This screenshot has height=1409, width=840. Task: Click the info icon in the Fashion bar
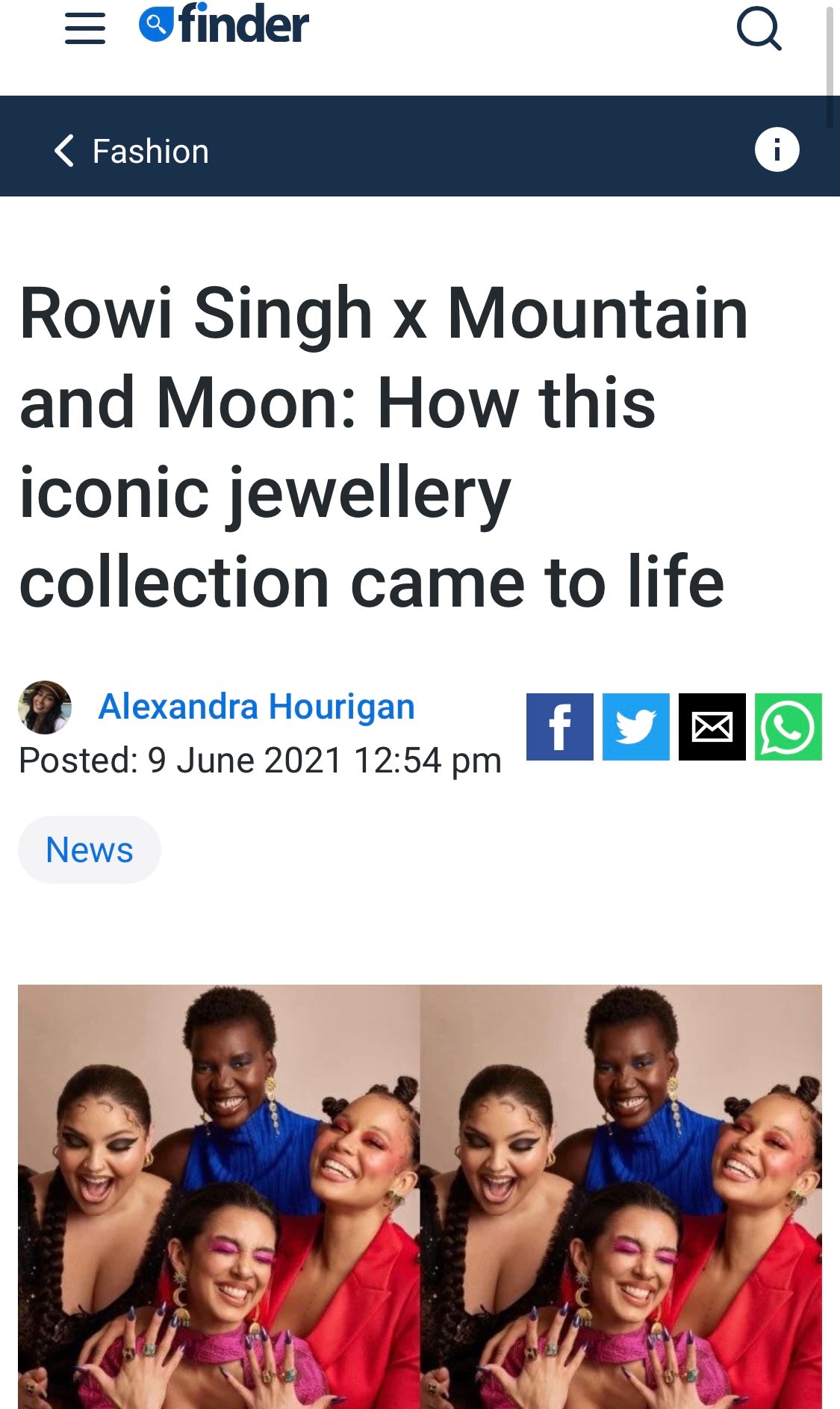777,149
